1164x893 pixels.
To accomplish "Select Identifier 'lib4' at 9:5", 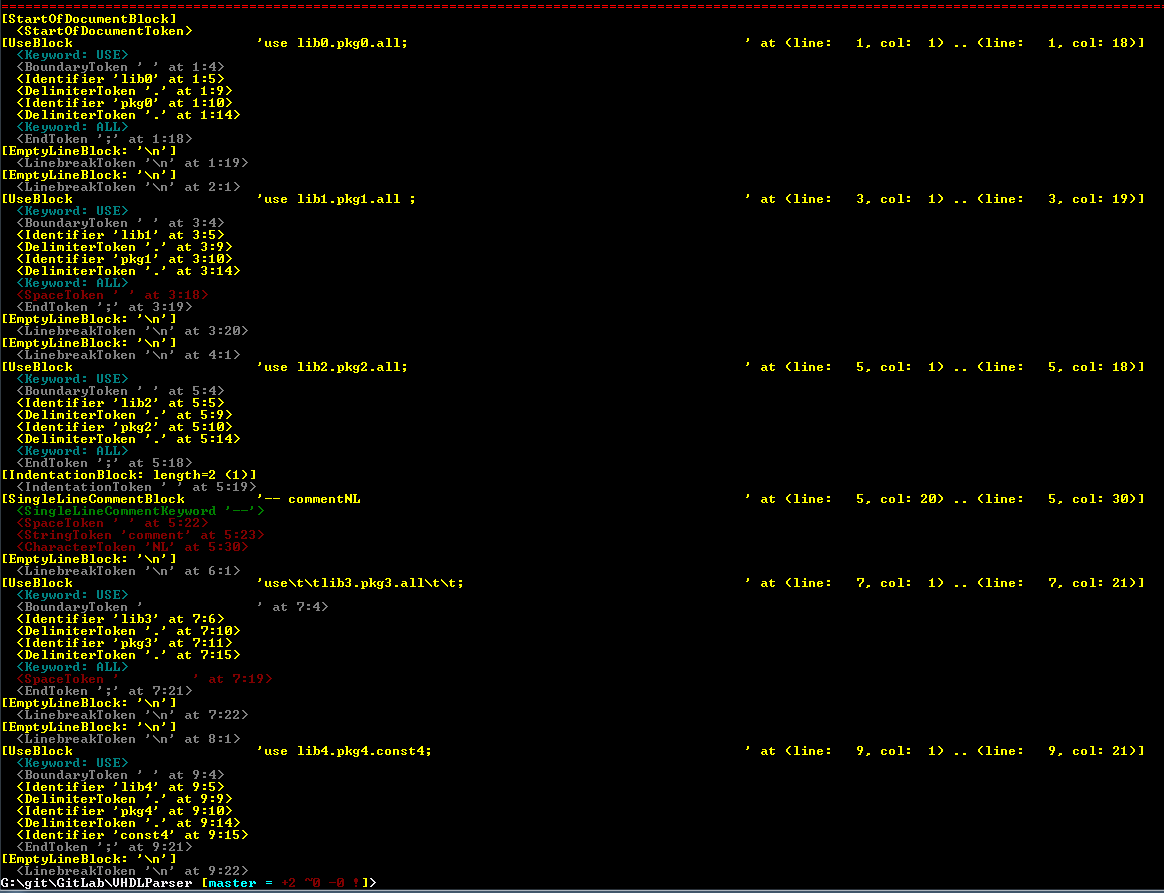I will (x=120, y=787).
